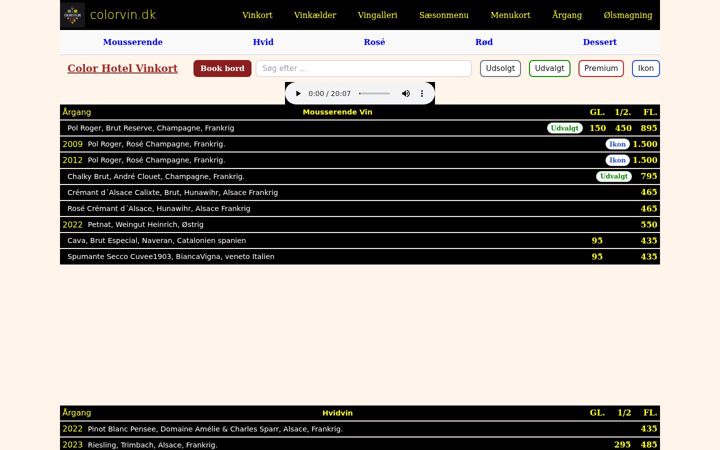Image resolution: width=720 pixels, height=450 pixels.
Task: Jump to Mousserende wine section
Action: coord(133,42)
